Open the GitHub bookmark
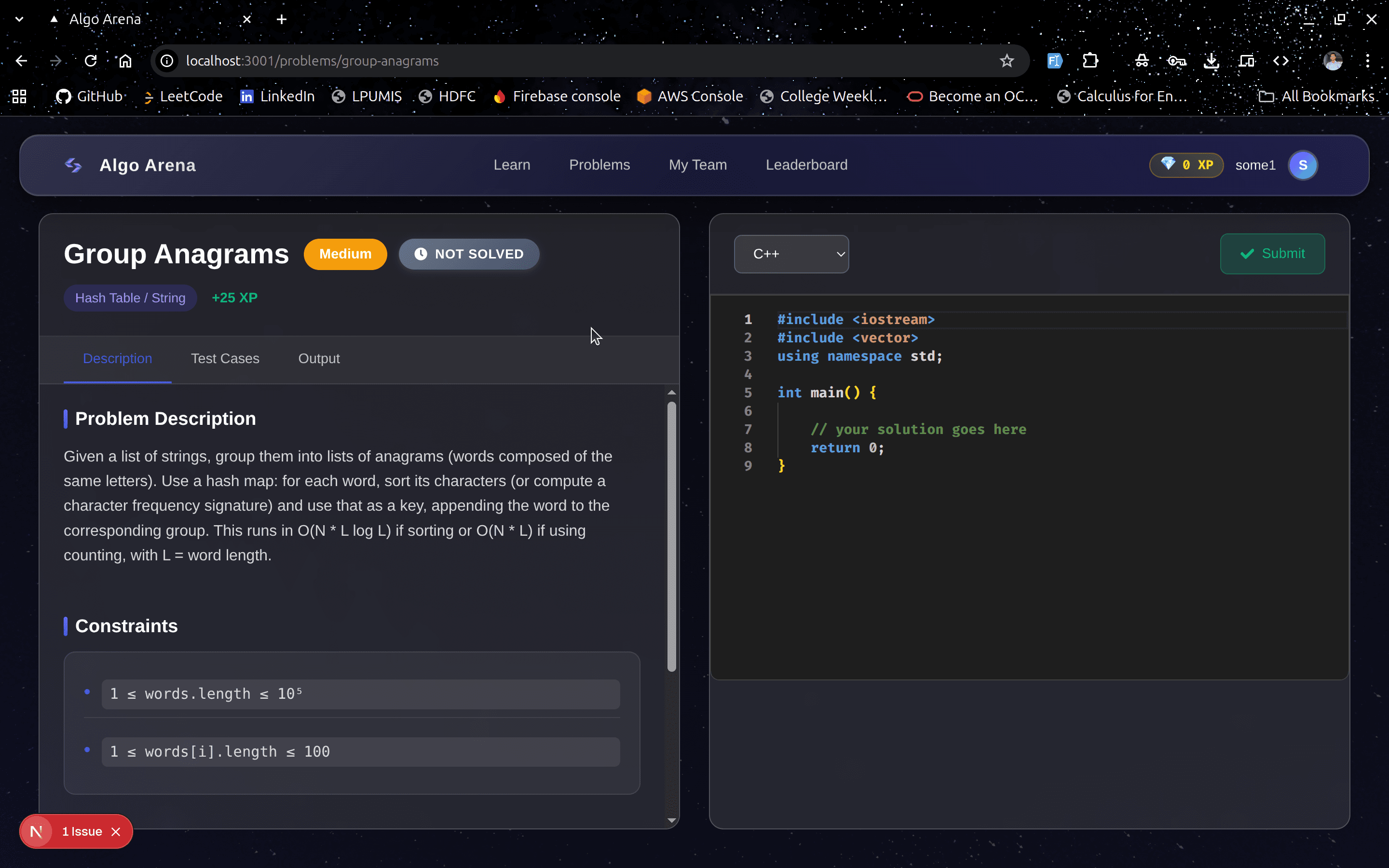The image size is (1389, 868). 90,96
